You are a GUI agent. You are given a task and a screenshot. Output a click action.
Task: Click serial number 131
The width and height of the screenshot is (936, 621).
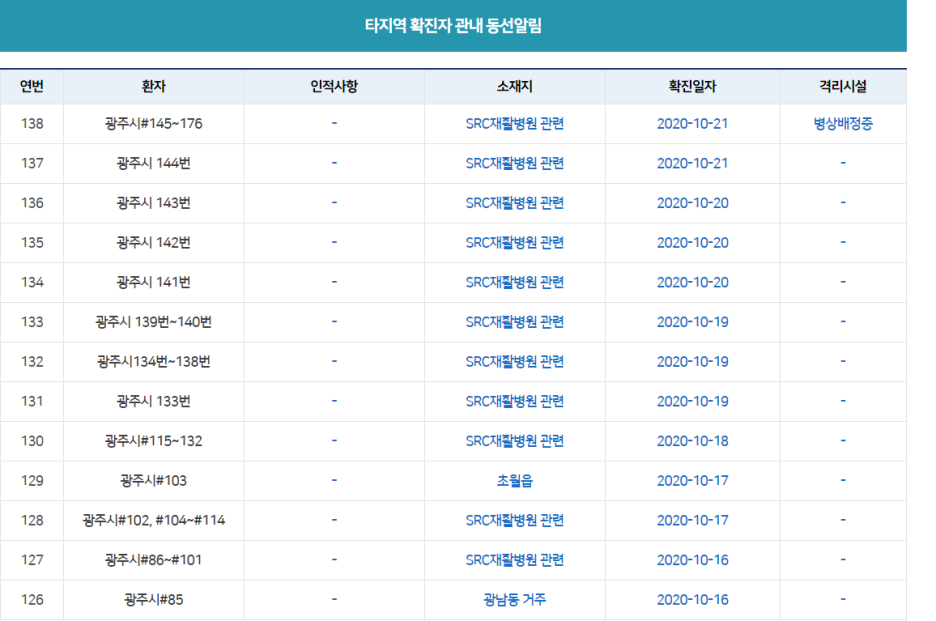[32, 401]
